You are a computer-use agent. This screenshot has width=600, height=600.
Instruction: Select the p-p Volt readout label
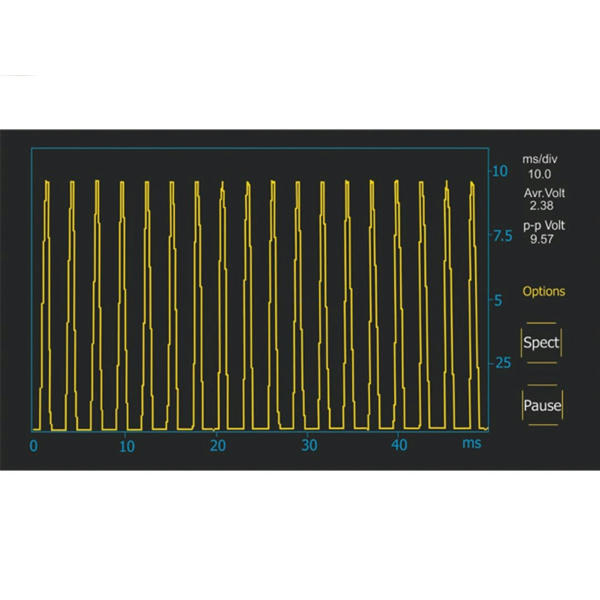click(x=542, y=227)
